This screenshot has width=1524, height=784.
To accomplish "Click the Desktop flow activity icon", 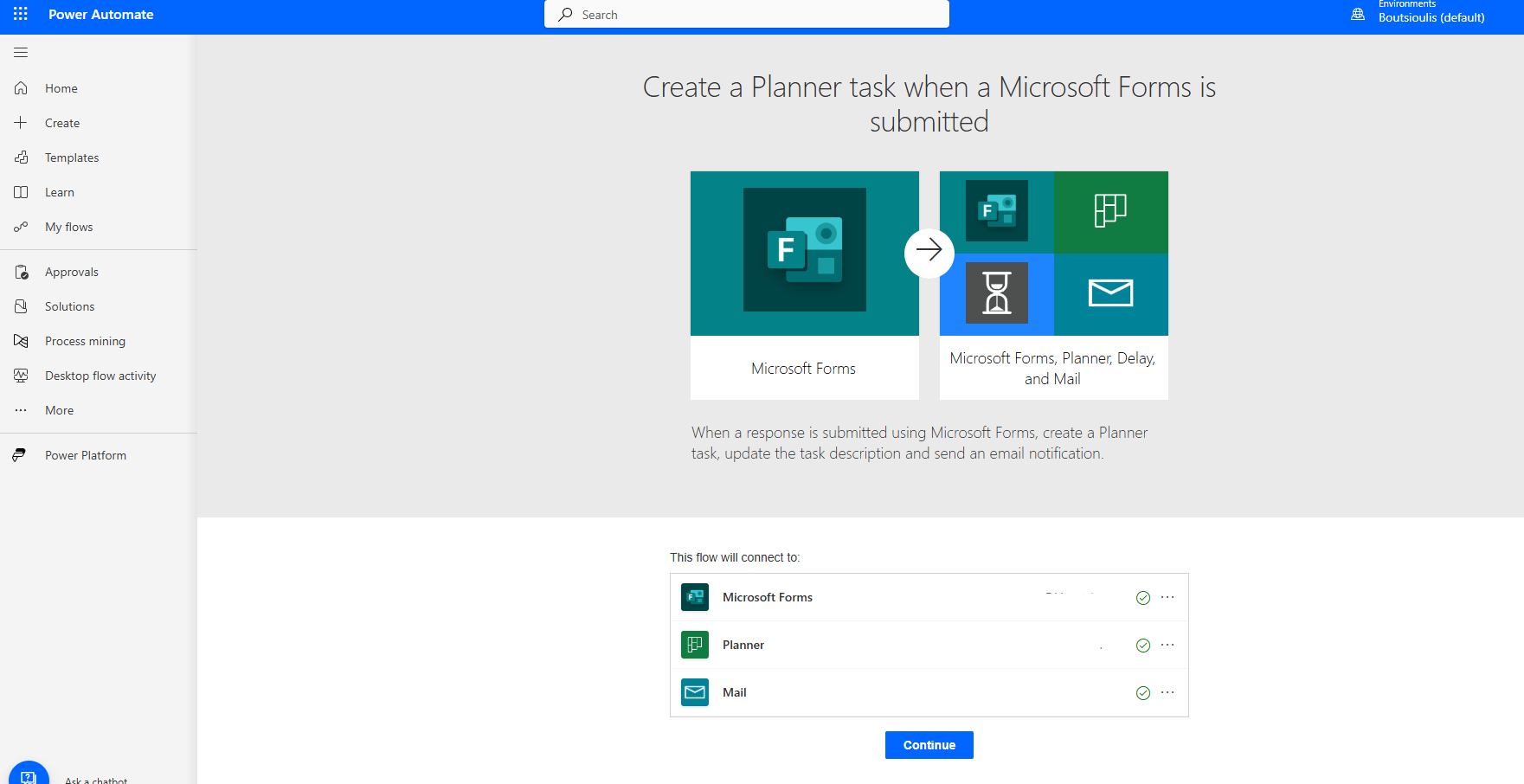I will 21,376.
